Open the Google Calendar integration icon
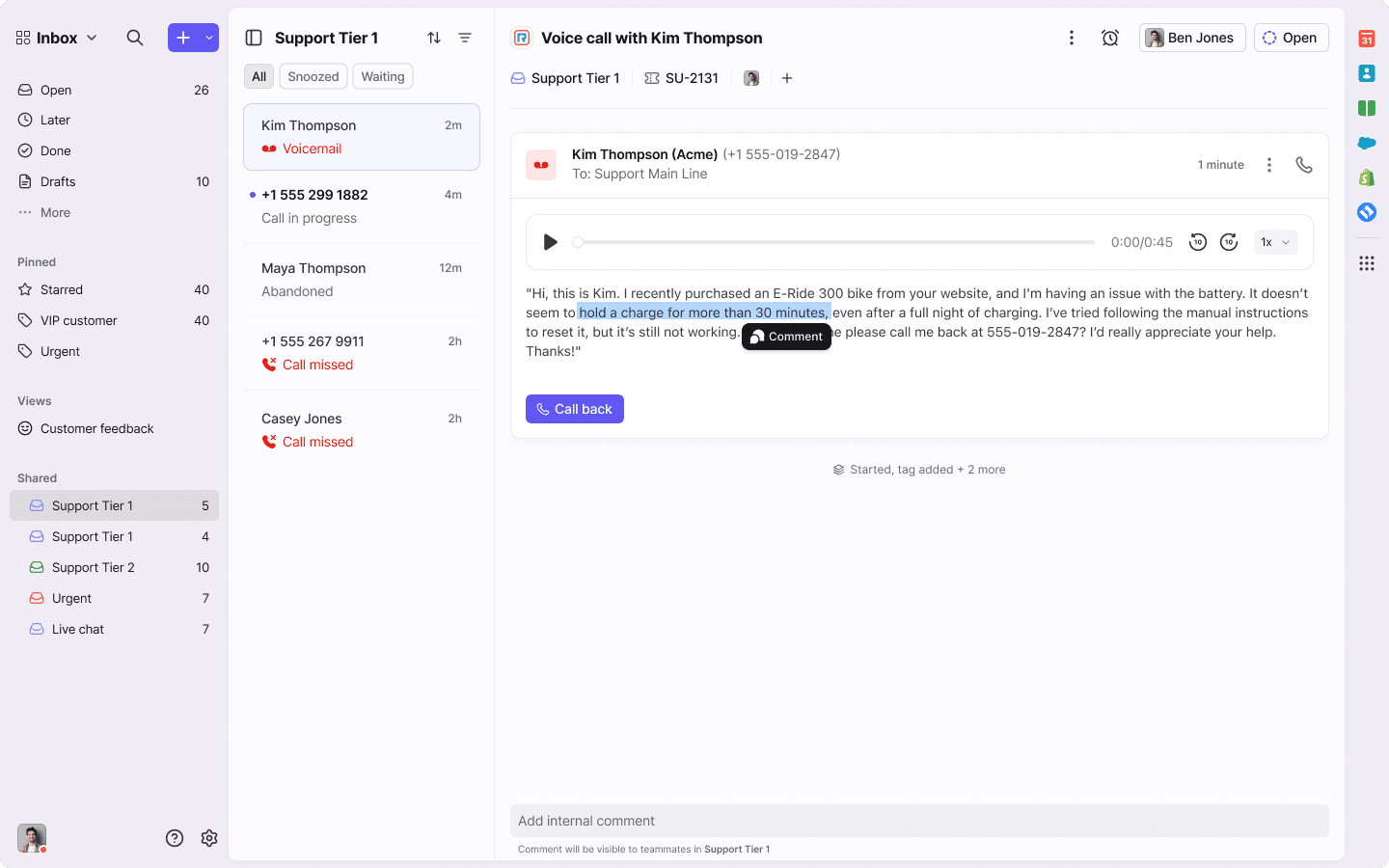Screen dimensions: 1389x868 (1367, 39)
